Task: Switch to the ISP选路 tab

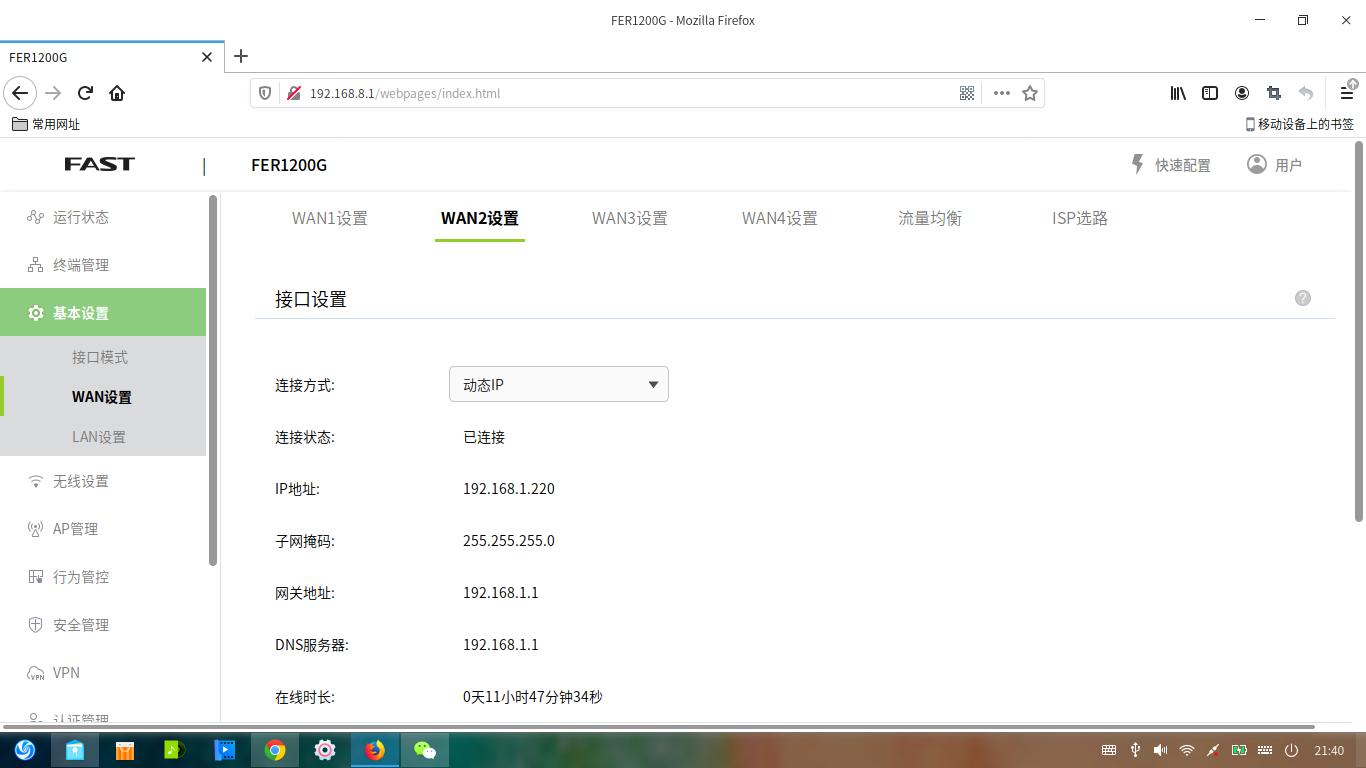Action: (x=1080, y=218)
